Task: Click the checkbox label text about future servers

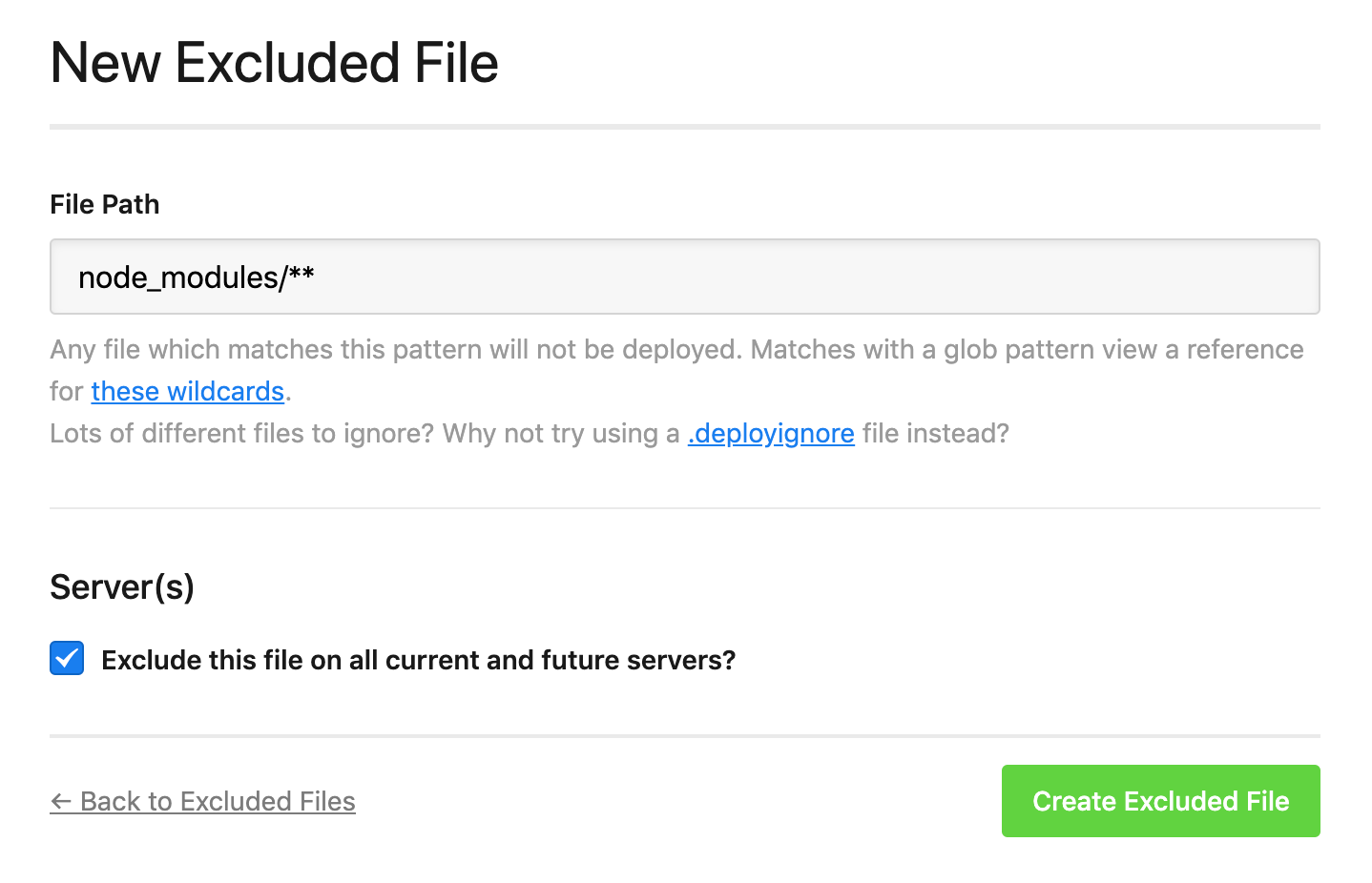Action: 419,659
